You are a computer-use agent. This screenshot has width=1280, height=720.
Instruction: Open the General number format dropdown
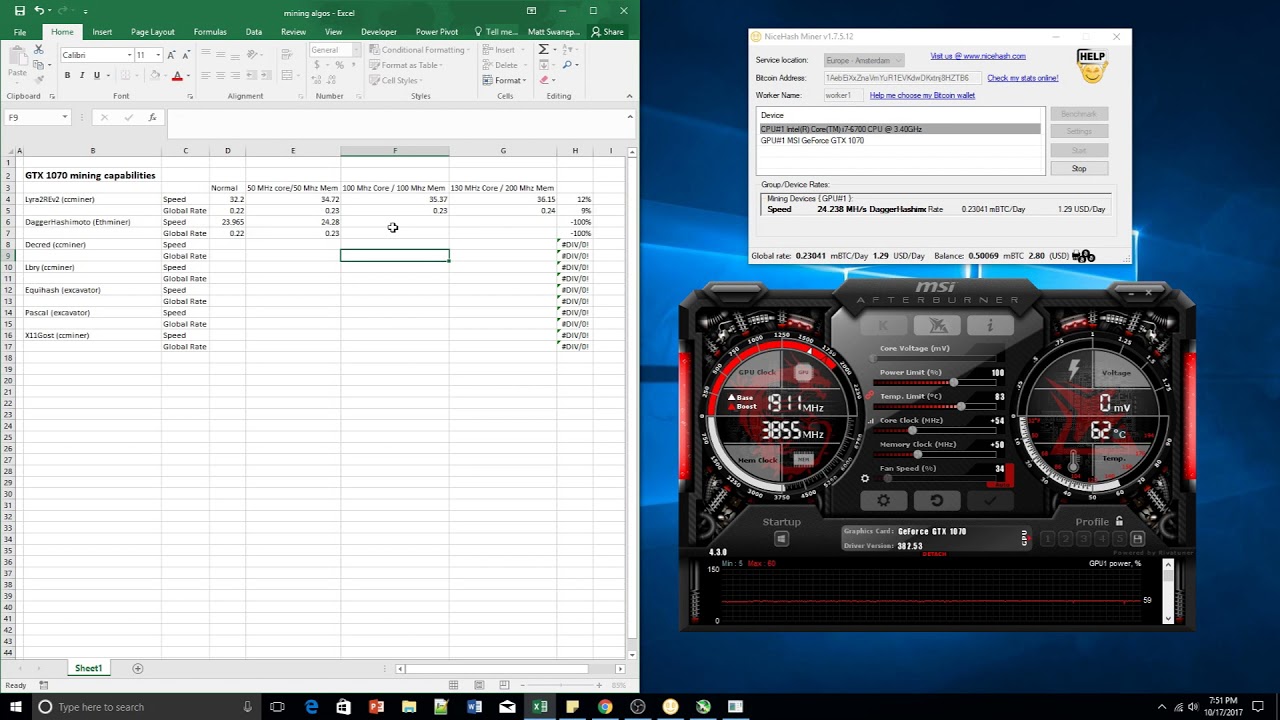point(357,49)
